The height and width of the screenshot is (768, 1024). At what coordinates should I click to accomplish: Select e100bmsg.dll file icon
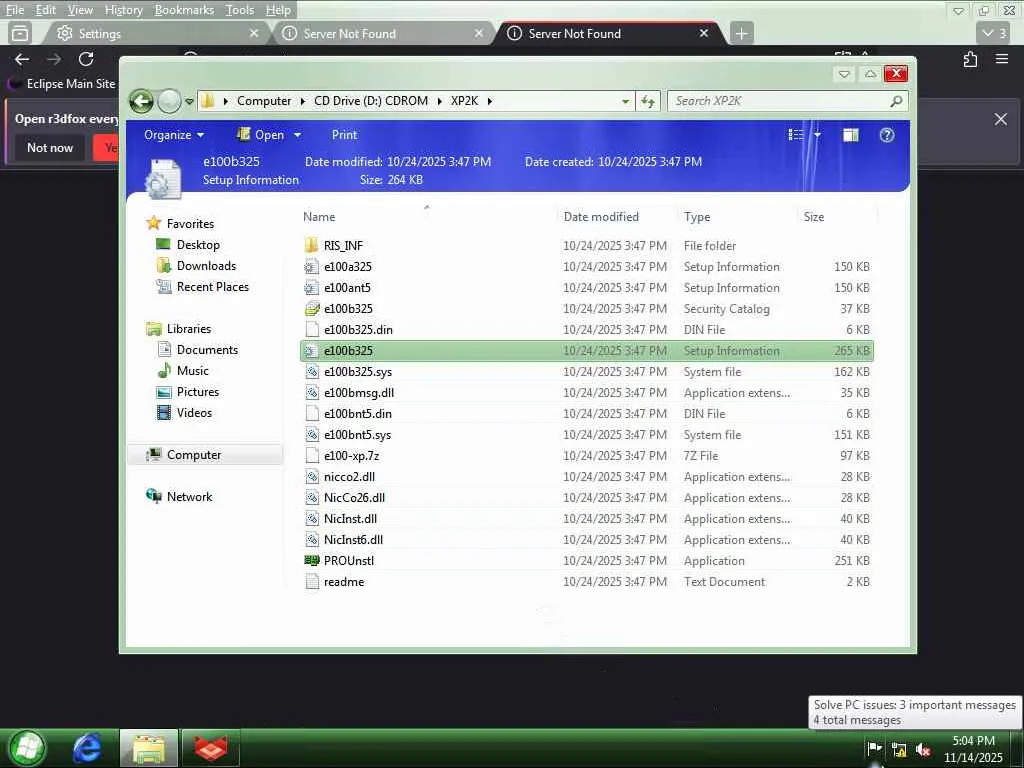pos(312,392)
